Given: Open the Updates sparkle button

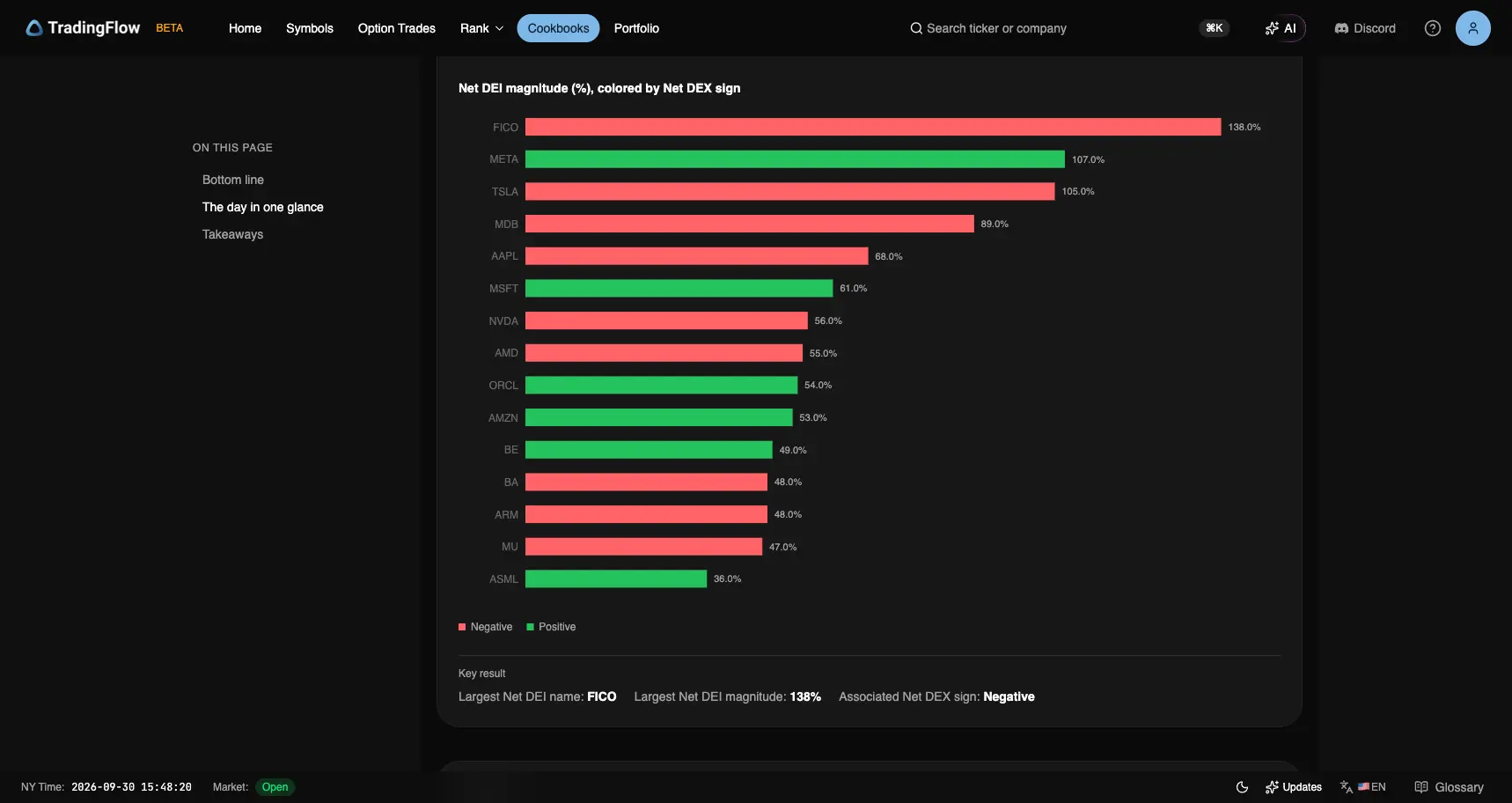Looking at the screenshot, I should 1294,787.
